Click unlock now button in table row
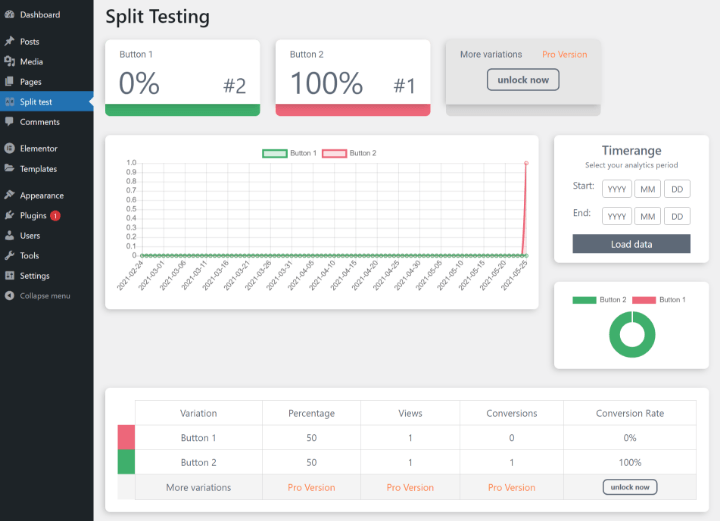The width and height of the screenshot is (720, 521). [630, 487]
